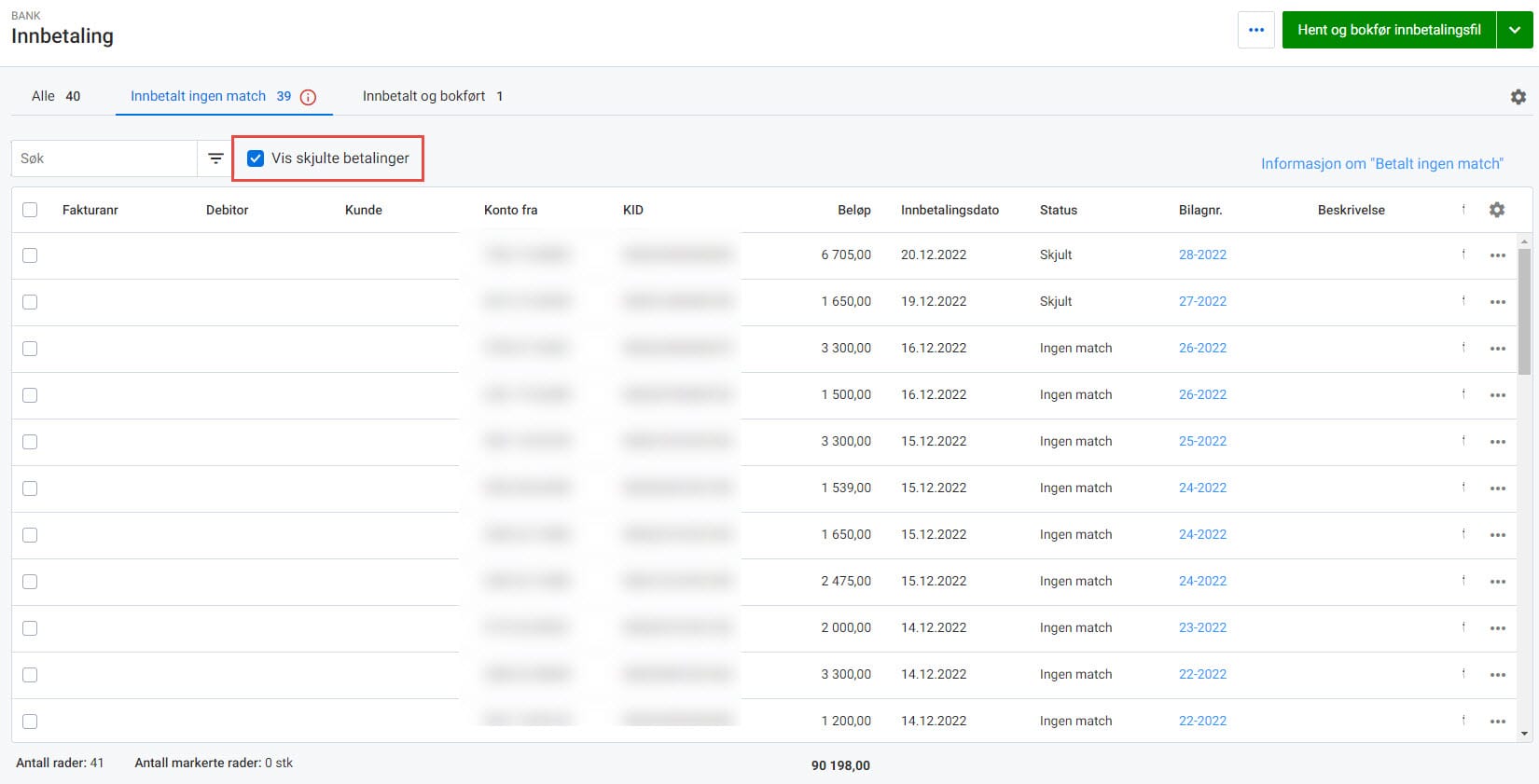Click the Debitor column header
1539x784 pixels.
[x=228, y=210]
